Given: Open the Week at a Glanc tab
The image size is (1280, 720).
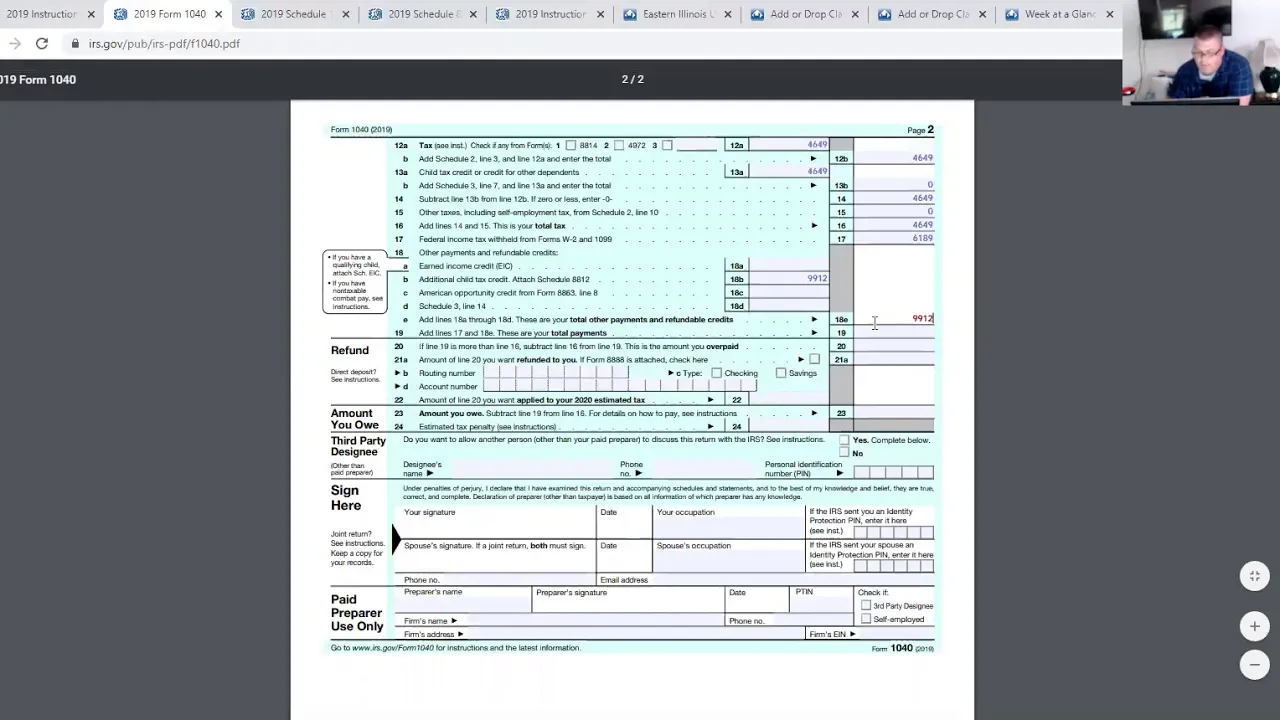Looking at the screenshot, I should point(1060,14).
